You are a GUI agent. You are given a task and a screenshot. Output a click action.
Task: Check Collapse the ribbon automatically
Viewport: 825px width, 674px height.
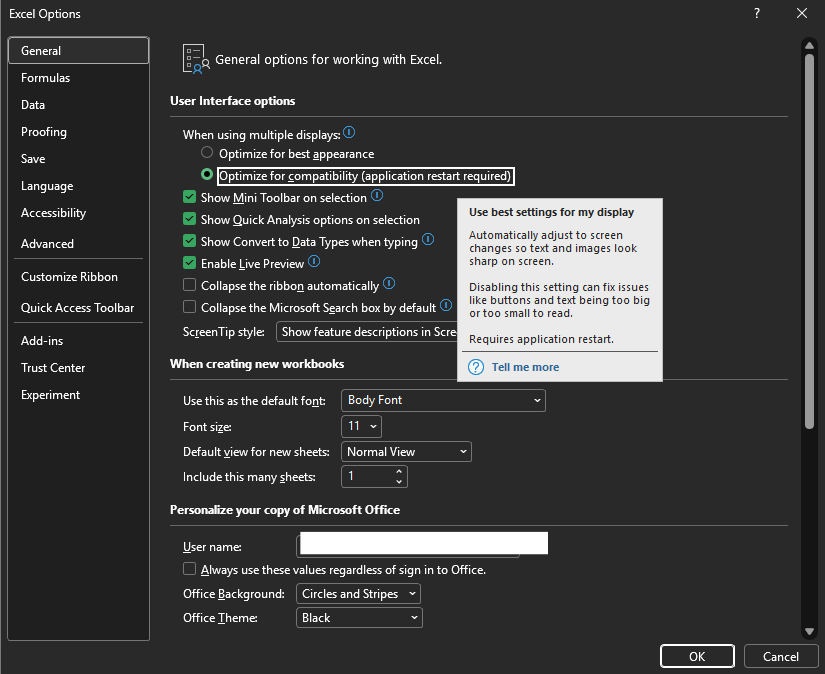click(x=189, y=285)
